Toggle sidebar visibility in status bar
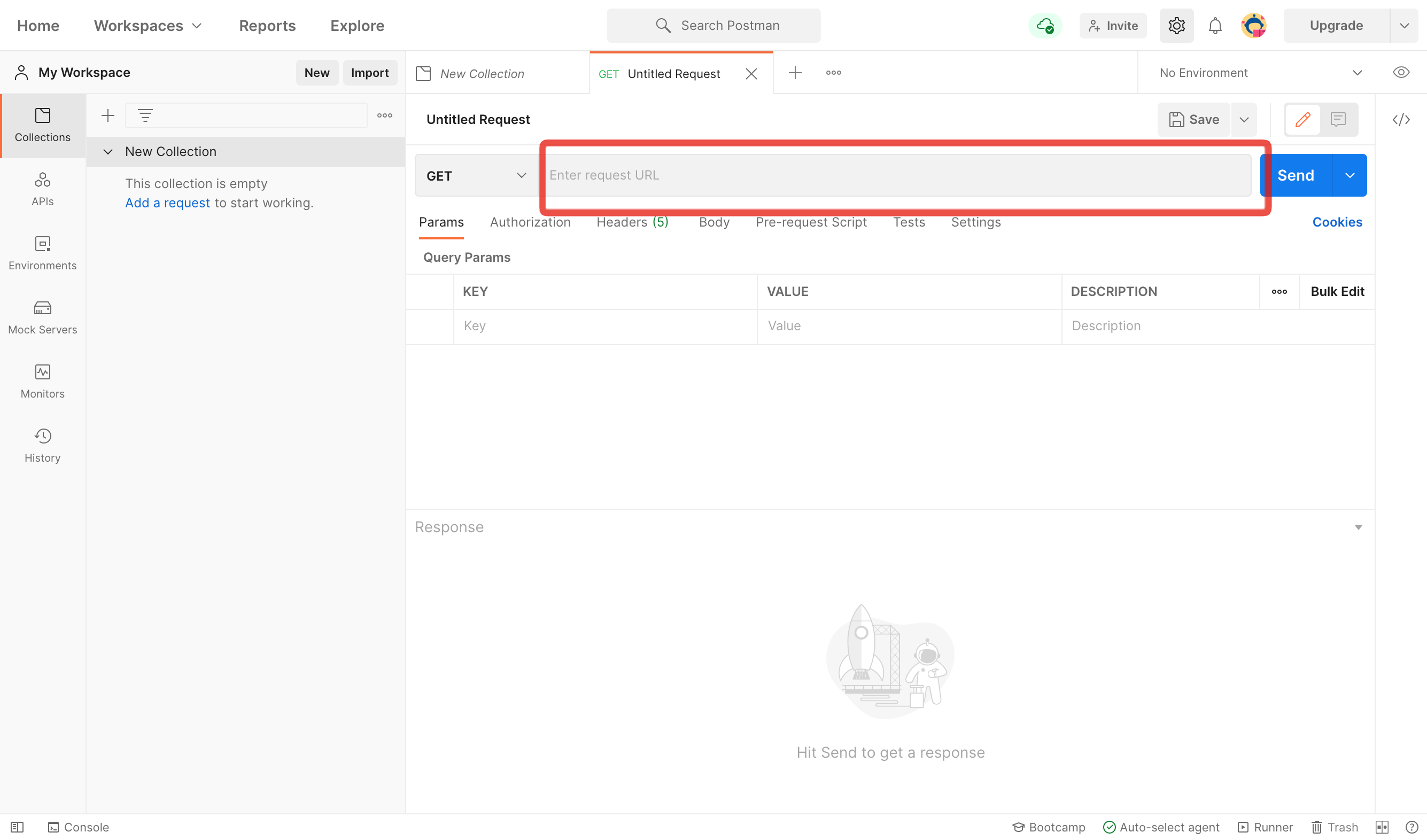 pyautogui.click(x=17, y=827)
